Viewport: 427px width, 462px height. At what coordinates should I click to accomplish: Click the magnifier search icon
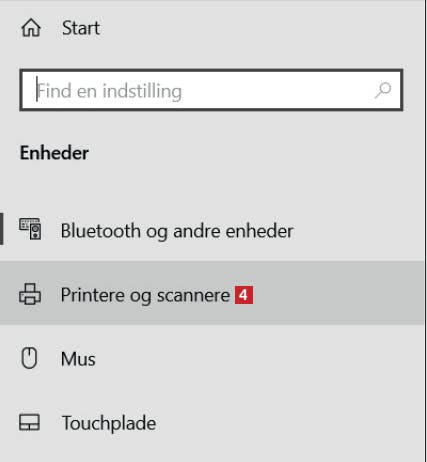coord(383,90)
